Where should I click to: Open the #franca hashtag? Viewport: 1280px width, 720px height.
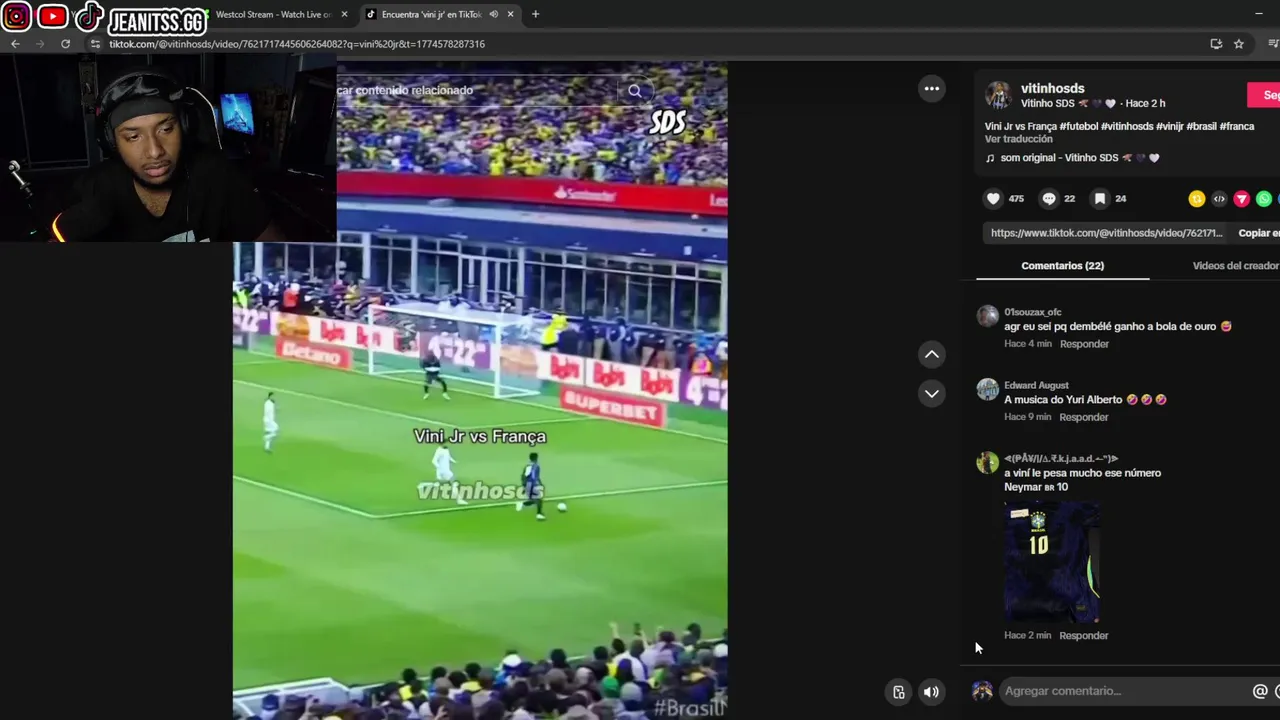click(1237, 127)
